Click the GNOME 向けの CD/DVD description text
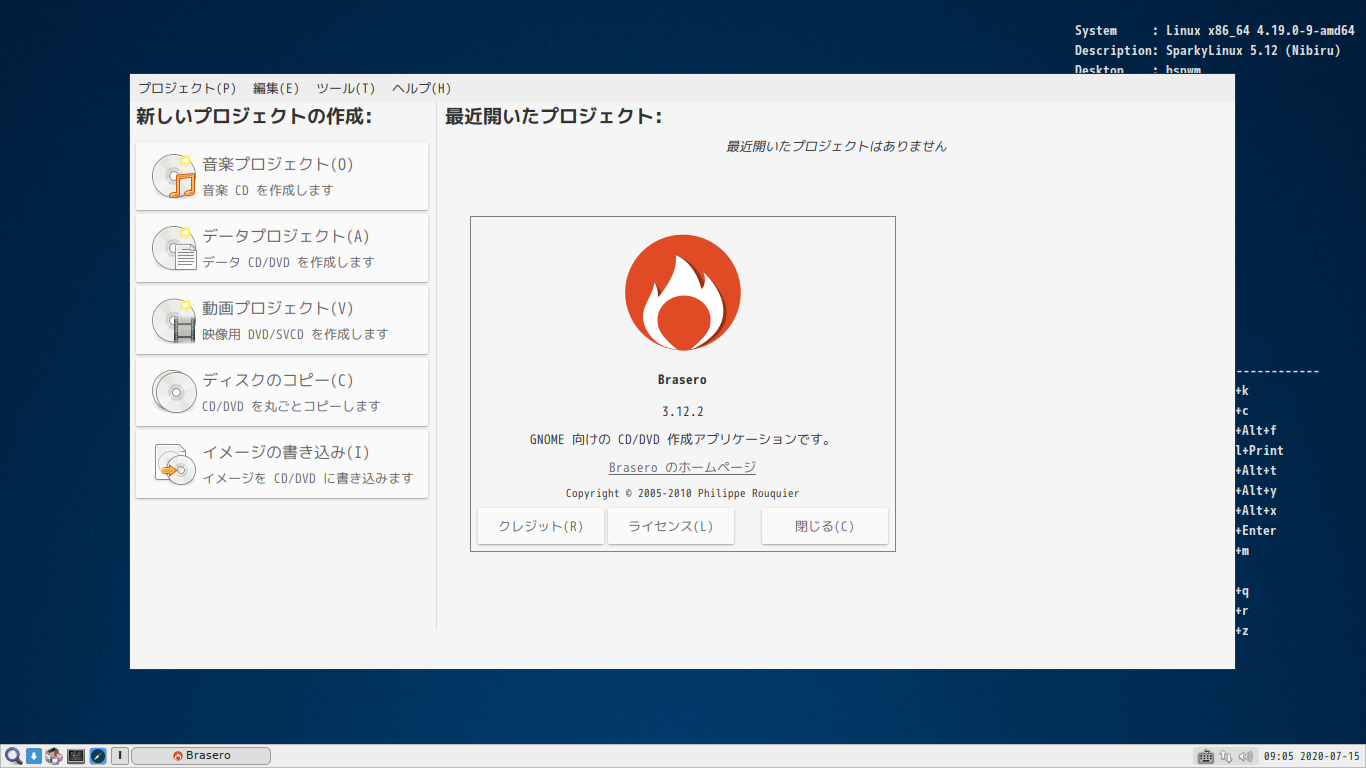1366x768 pixels. [x=683, y=439]
